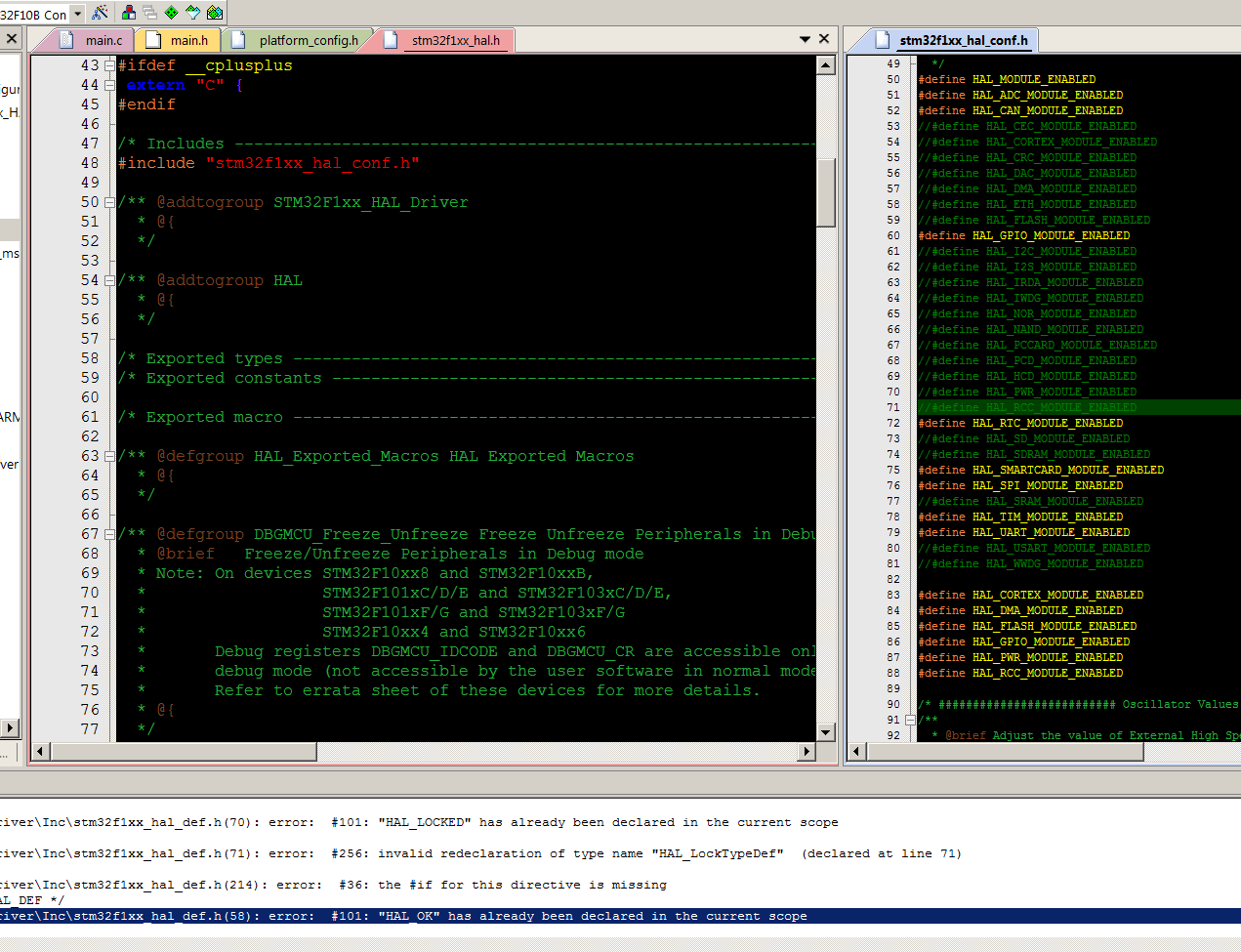The image size is (1241, 952).
Task: Click line 51 HAL_ADC_MODULE_ENABLED define
Action: (x=1020, y=95)
